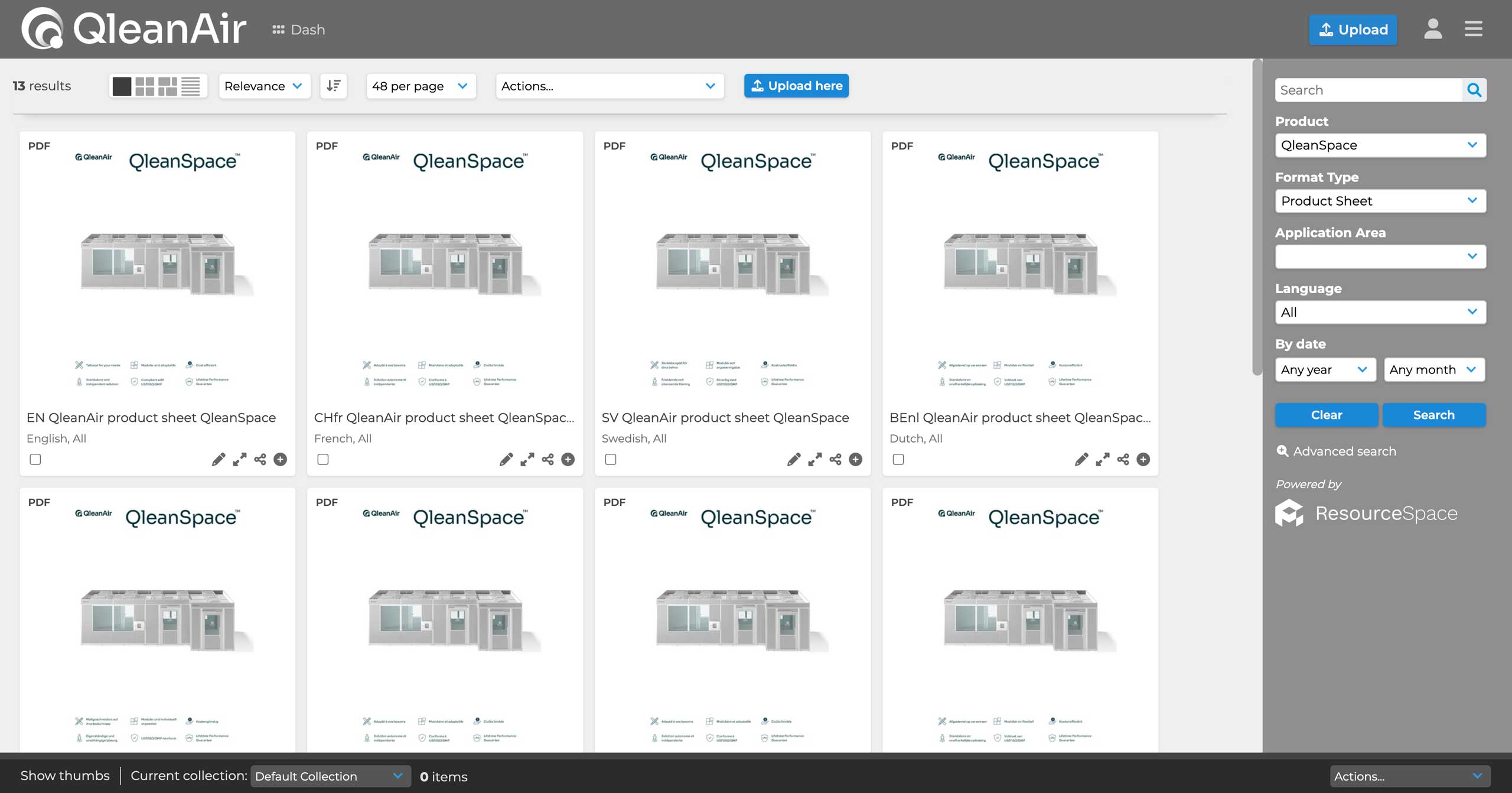Viewport: 1512px width, 793px height.
Task: Preview fullscreen the BEnl product sheet
Action: [x=1102, y=459]
